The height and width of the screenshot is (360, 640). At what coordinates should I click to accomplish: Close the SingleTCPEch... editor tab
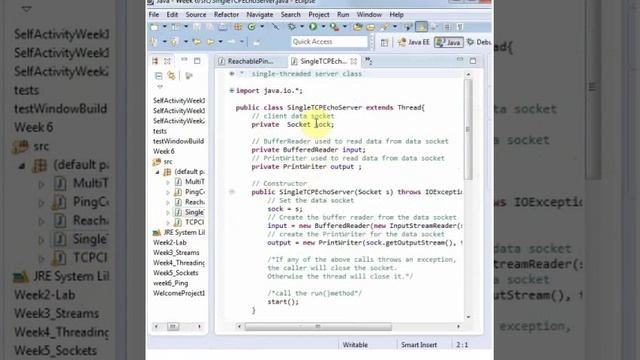tap(353, 61)
